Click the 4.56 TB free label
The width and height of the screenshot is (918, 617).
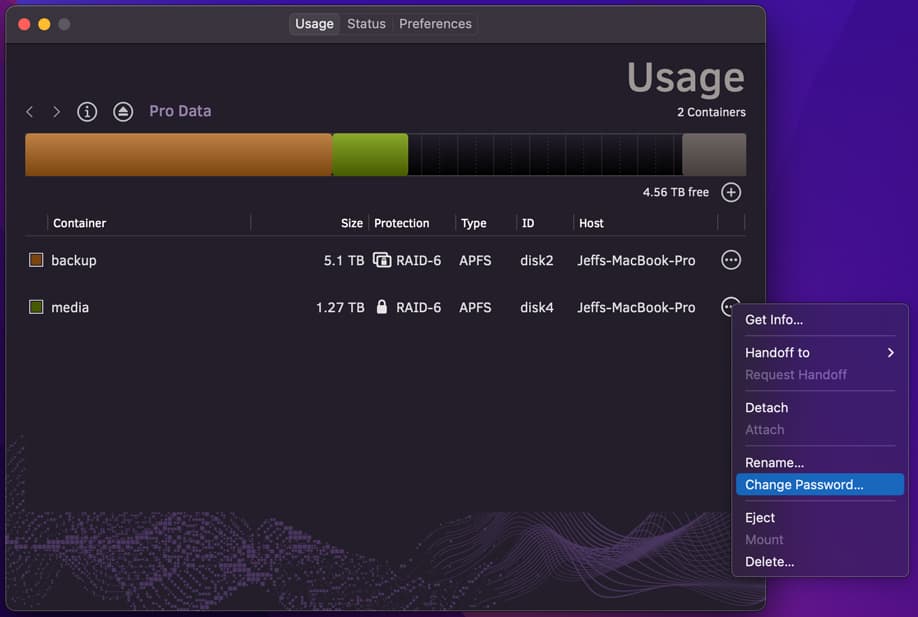point(676,192)
